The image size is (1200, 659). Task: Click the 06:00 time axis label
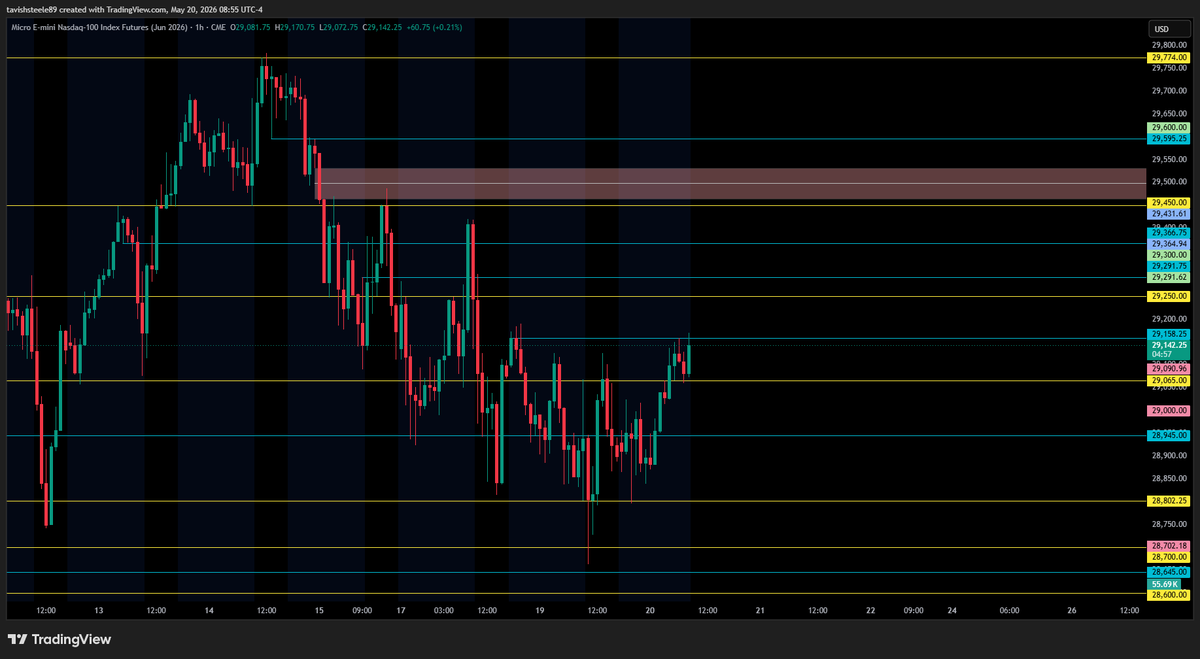[x=1008, y=610]
